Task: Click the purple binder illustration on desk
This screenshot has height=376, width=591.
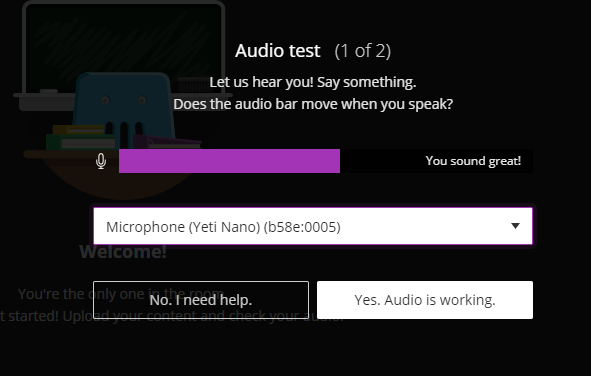Action: (167, 142)
